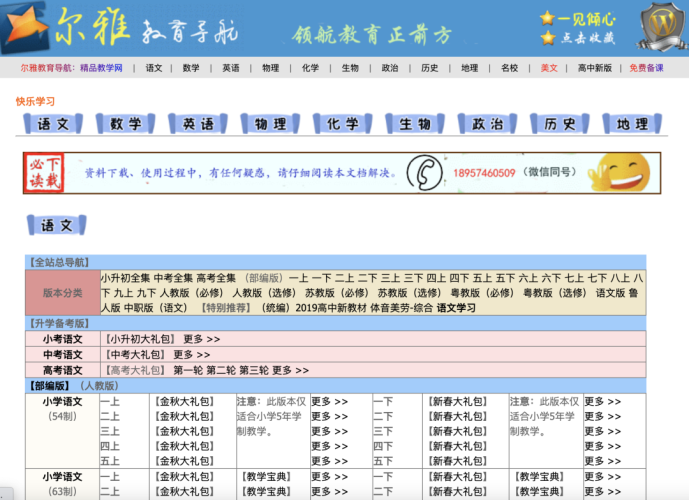
Task: Click the 【中考大礼包】 link
Action: click(x=136, y=354)
